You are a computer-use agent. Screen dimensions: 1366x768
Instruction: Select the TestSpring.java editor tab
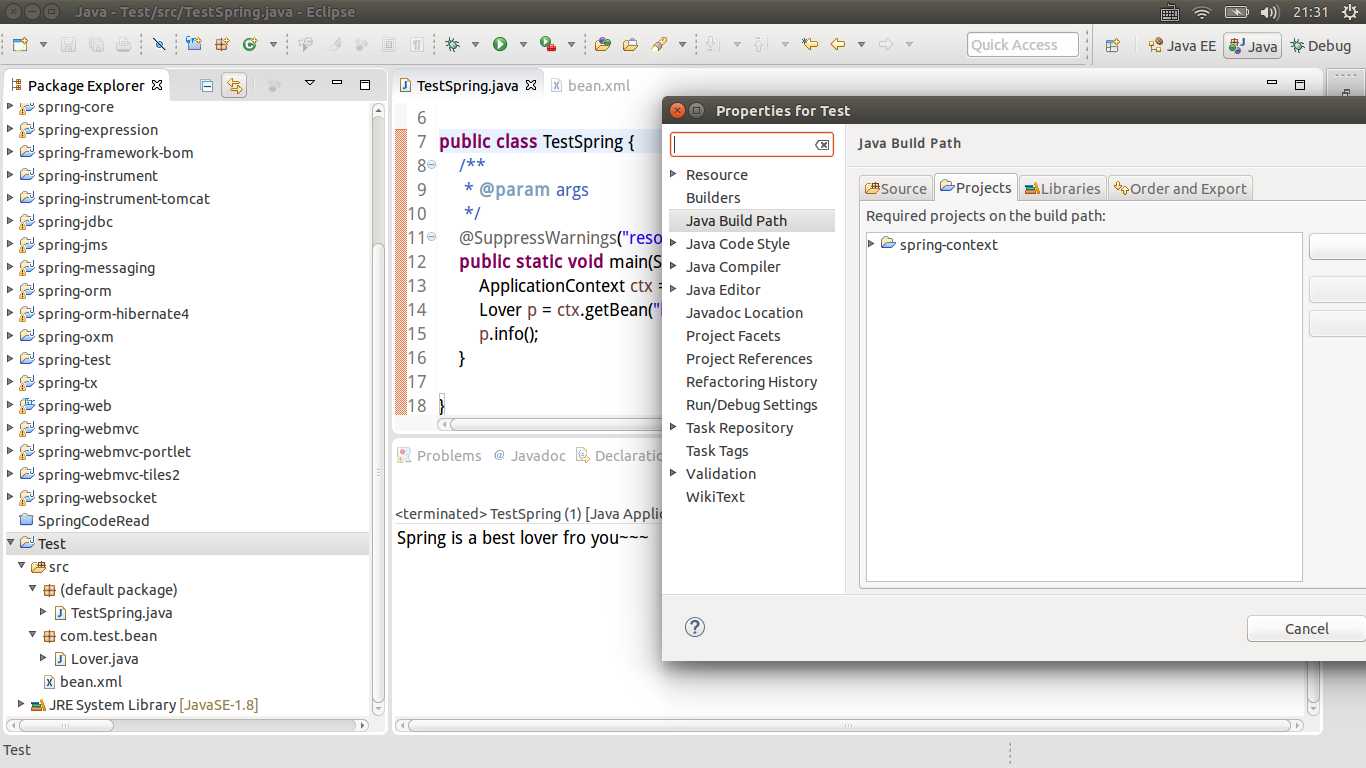point(468,85)
